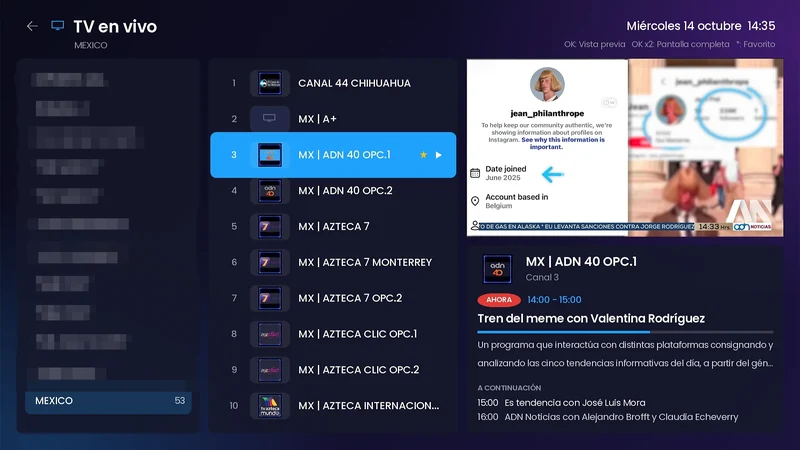This screenshot has height=450, width=800.
Task: Click the date Miércoles 14 octubre
Action: (684, 26)
